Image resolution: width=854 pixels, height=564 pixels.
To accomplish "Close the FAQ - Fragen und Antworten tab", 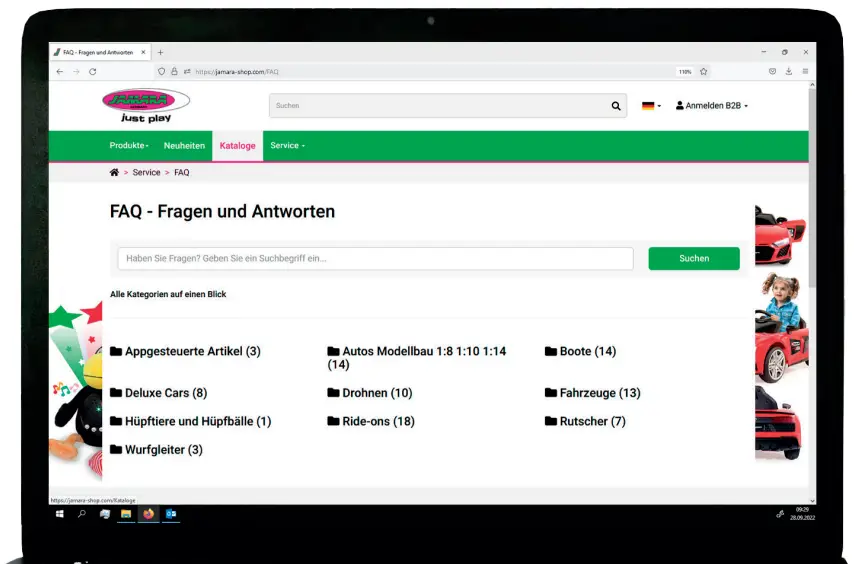I will (x=143, y=52).
